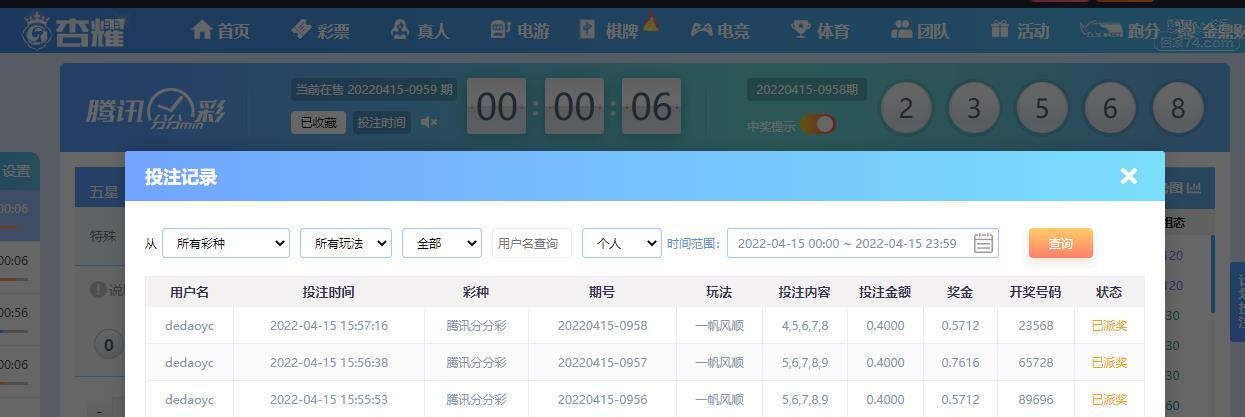Image resolution: width=1245 pixels, height=417 pixels.
Task: Close the 投注记录 dialog
Action: pyautogui.click(x=1129, y=176)
